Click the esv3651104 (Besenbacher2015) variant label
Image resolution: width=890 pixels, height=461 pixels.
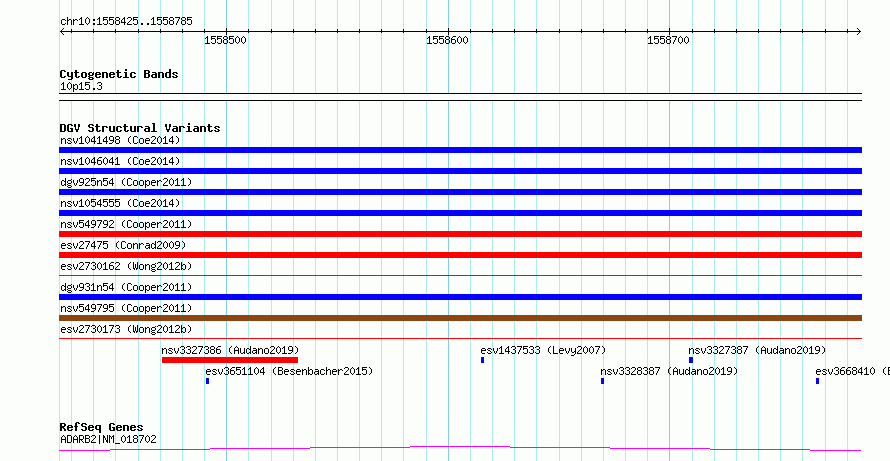[x=289, y=371]
